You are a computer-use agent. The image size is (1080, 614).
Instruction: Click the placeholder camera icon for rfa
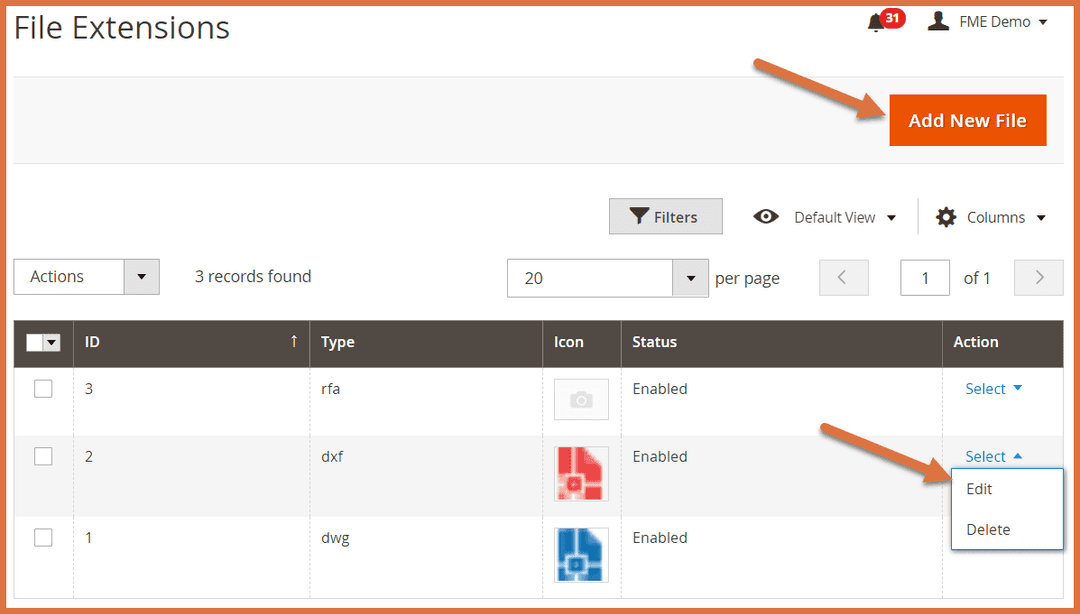tap(581, 399)
